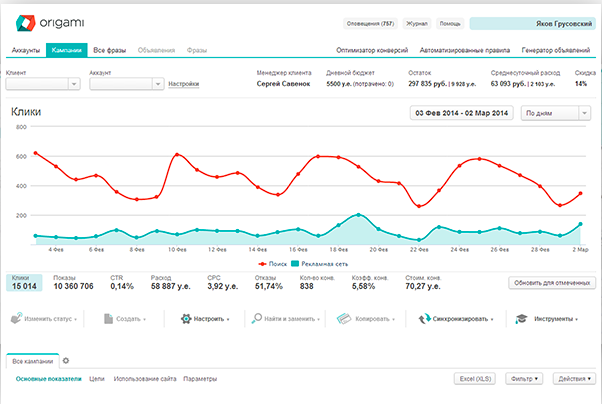Click the Найти и заменить magnifier icon
602x404 pixels.
pyautogui.click(x=258, y=319)
